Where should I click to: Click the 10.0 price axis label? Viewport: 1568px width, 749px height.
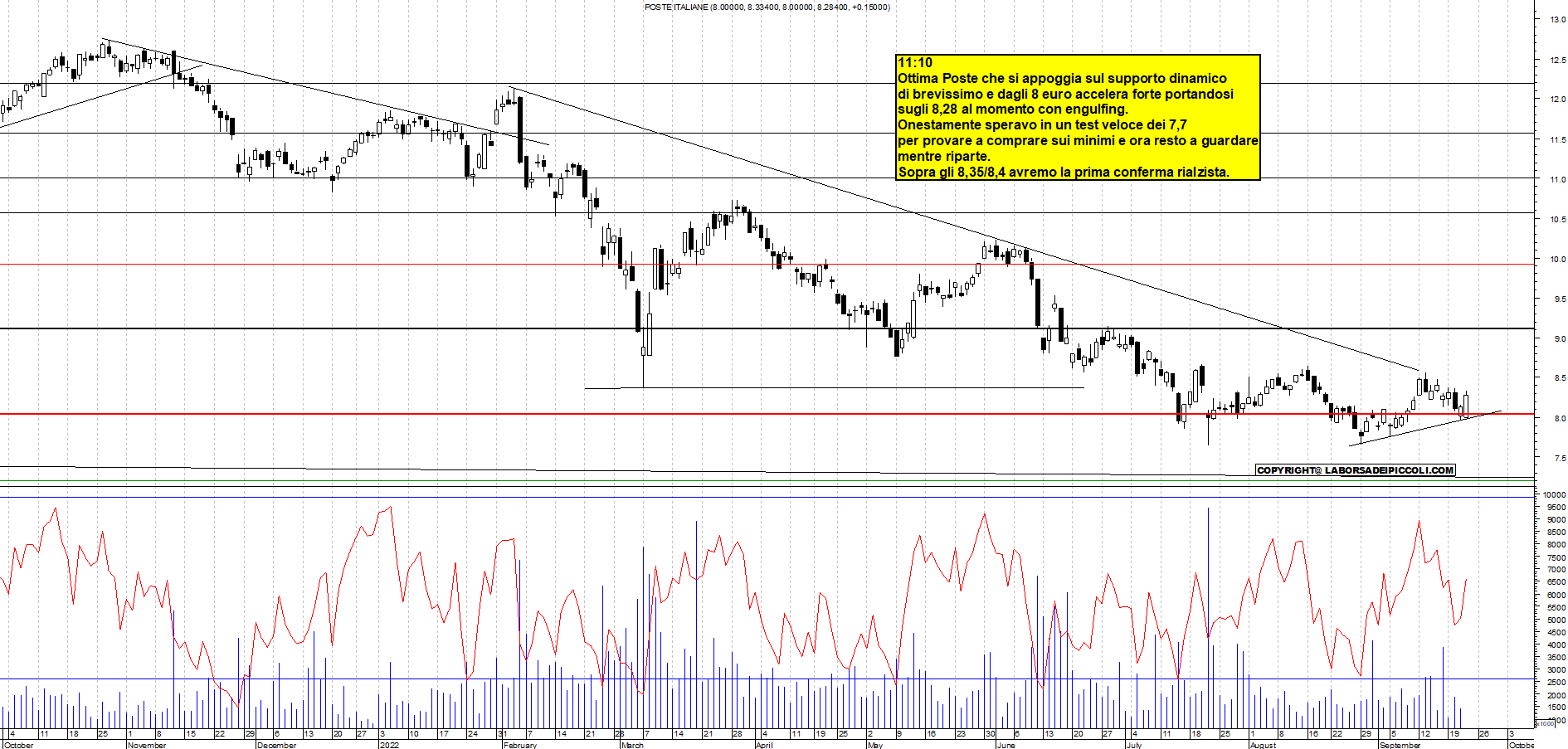[1557, 259]
